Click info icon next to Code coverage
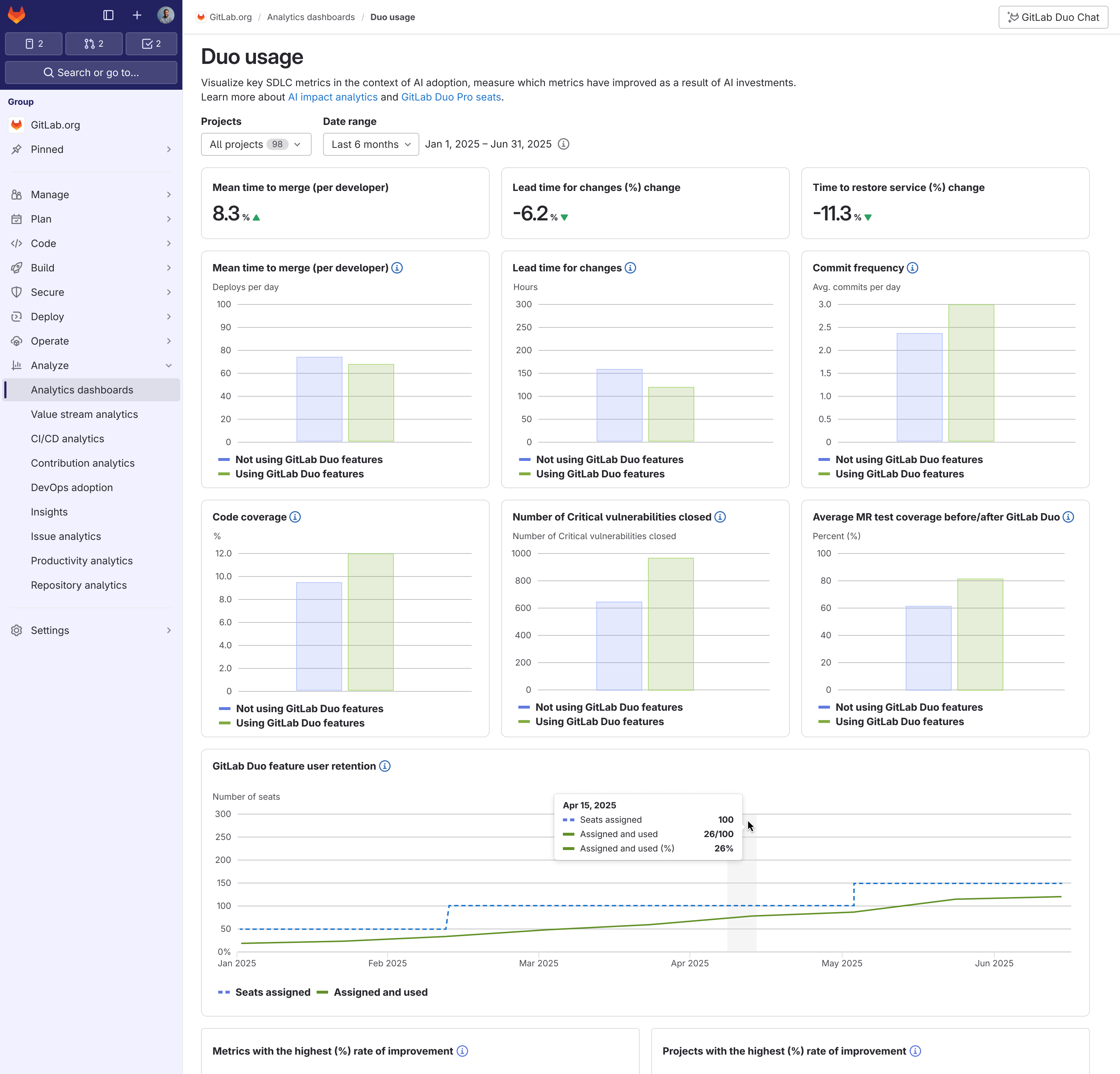 pyautogui.click(x=295, y=517)
